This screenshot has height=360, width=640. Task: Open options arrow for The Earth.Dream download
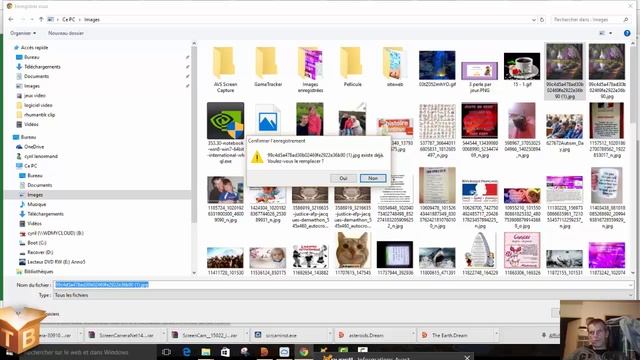click(x=496, y=335)
